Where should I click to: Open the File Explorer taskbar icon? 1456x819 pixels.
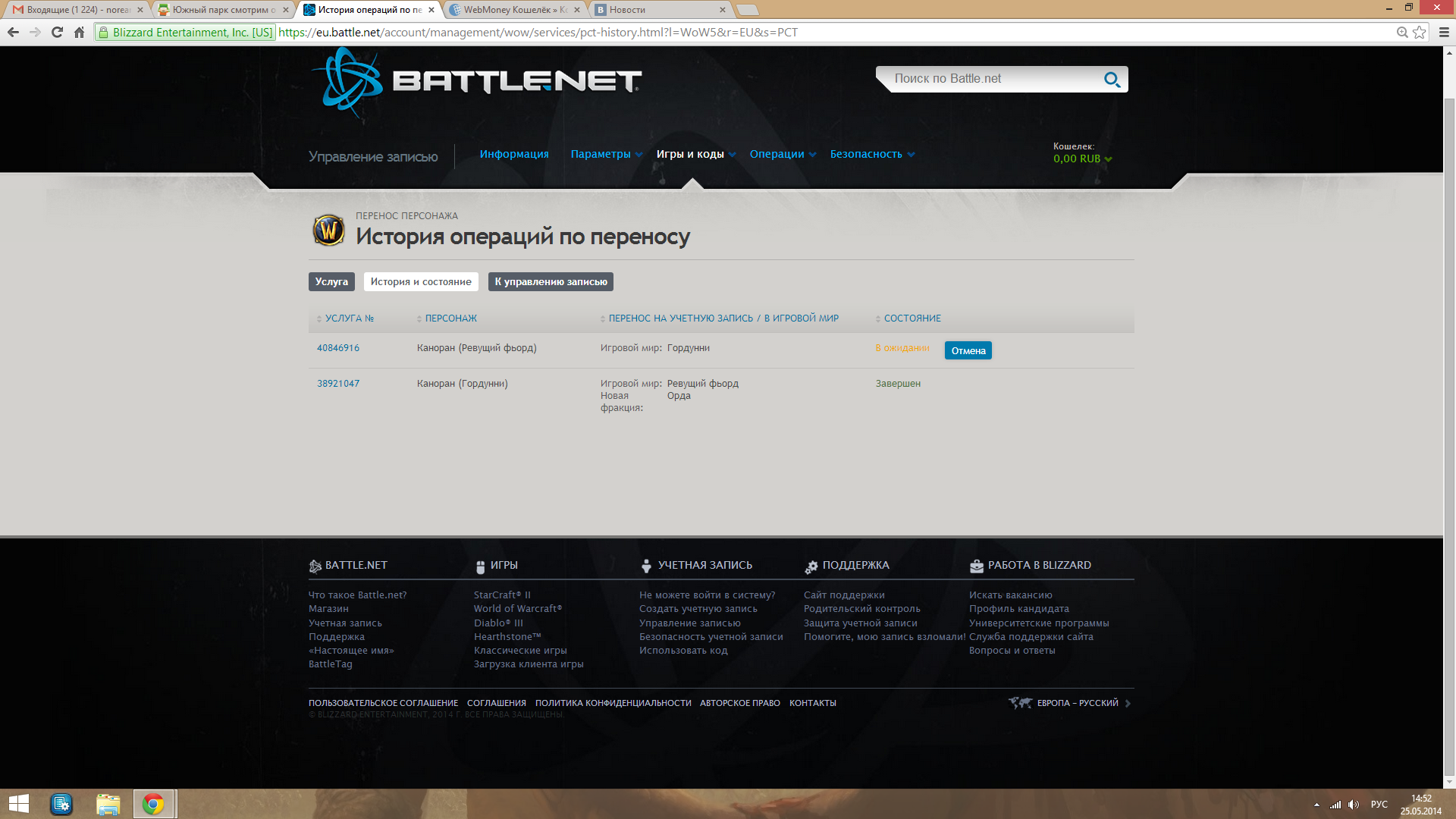coord(108,804)
